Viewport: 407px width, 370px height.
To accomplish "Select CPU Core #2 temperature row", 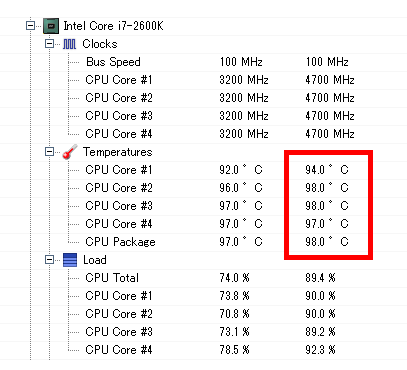I will click(203, 188).
